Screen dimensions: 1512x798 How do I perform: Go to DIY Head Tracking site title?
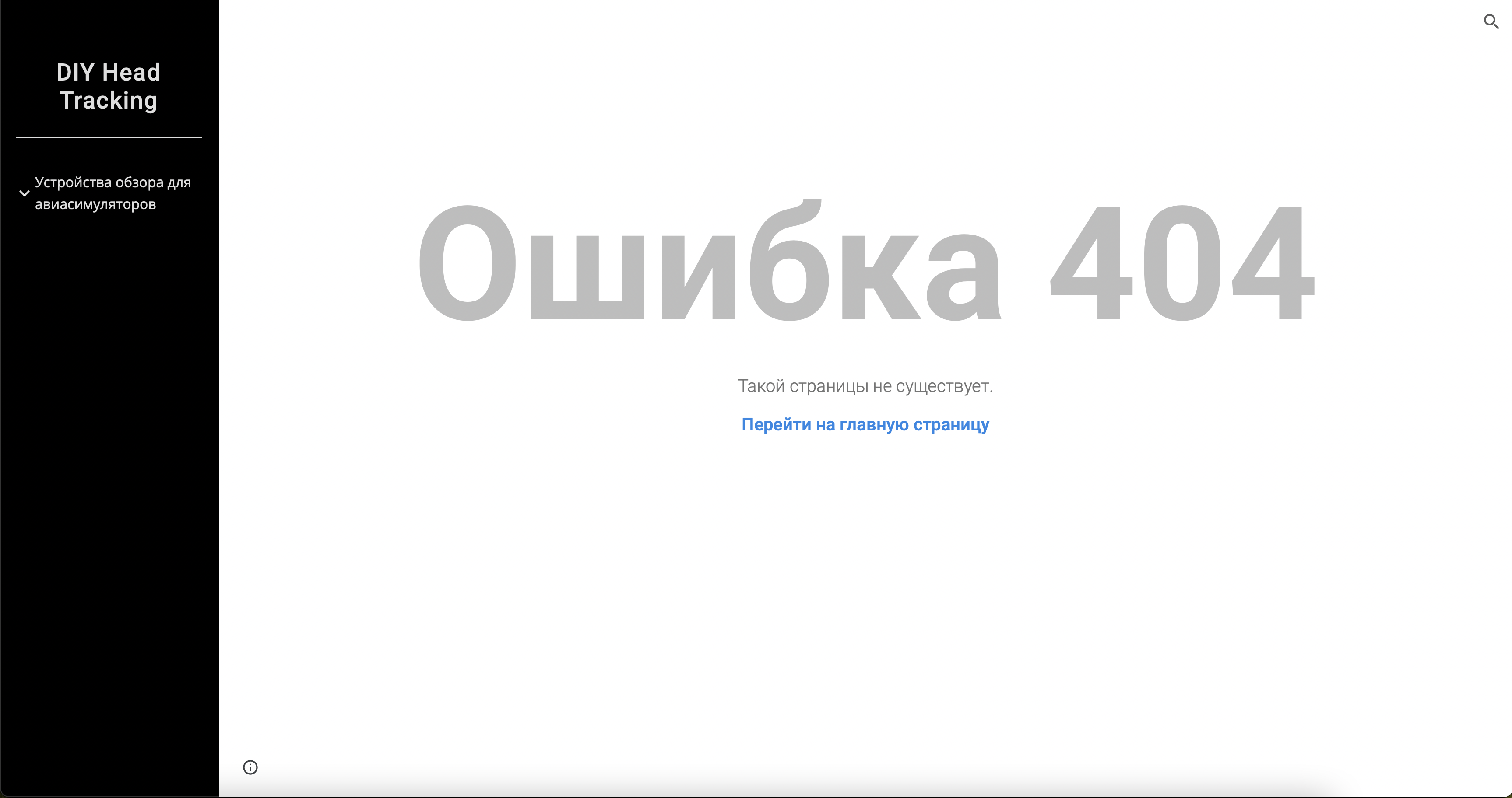pyautogui.click(x=109, y=86)
